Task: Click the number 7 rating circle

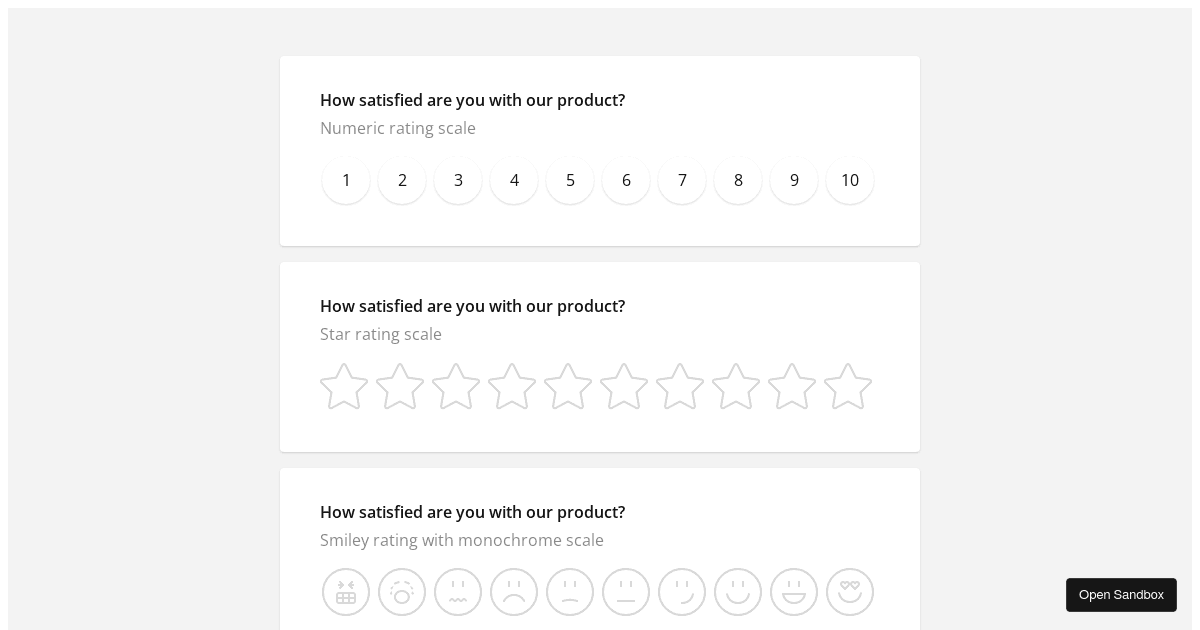Action: point(682,180)
